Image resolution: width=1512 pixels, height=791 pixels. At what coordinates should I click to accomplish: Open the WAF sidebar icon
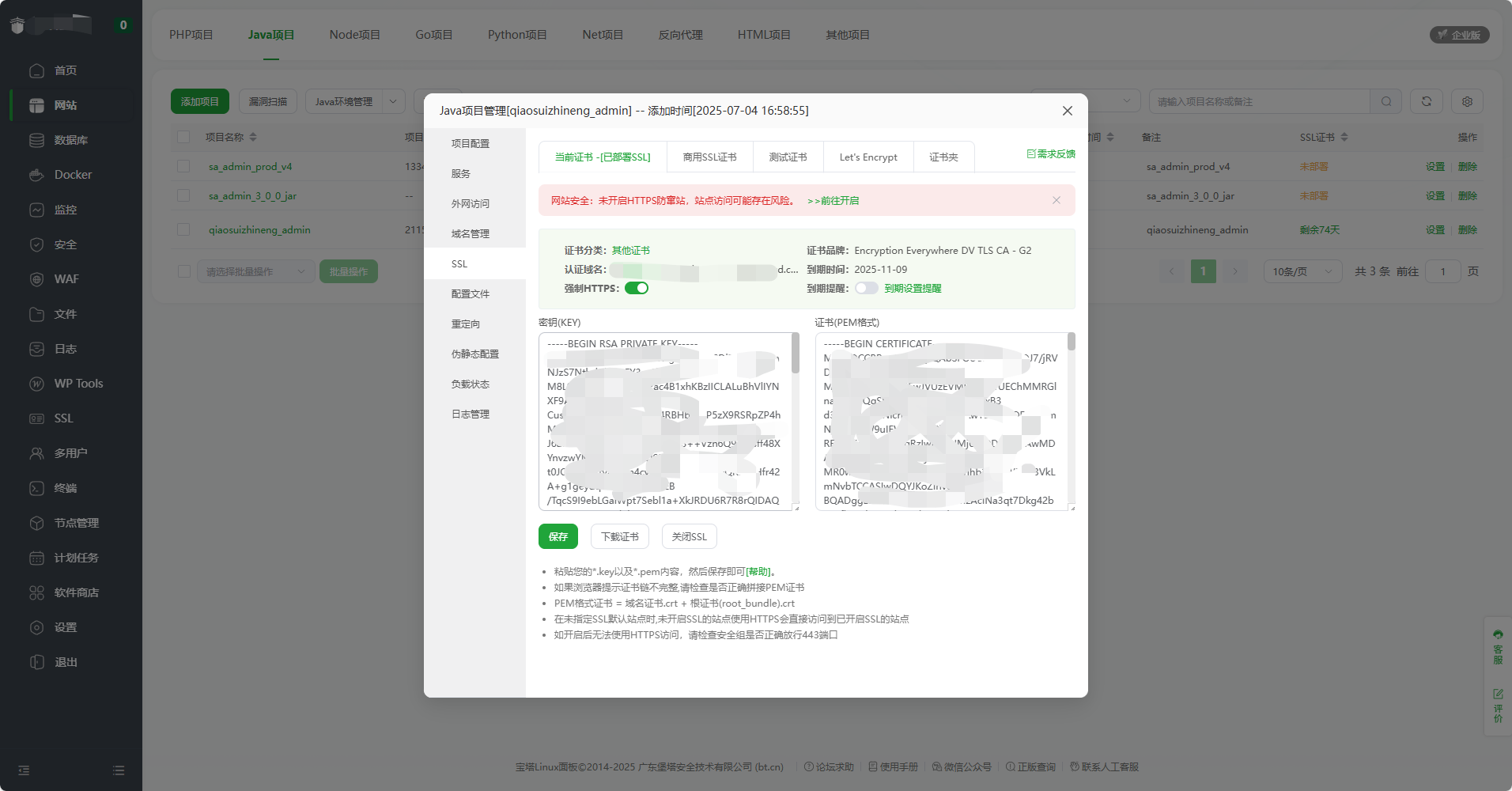point(36,279)
